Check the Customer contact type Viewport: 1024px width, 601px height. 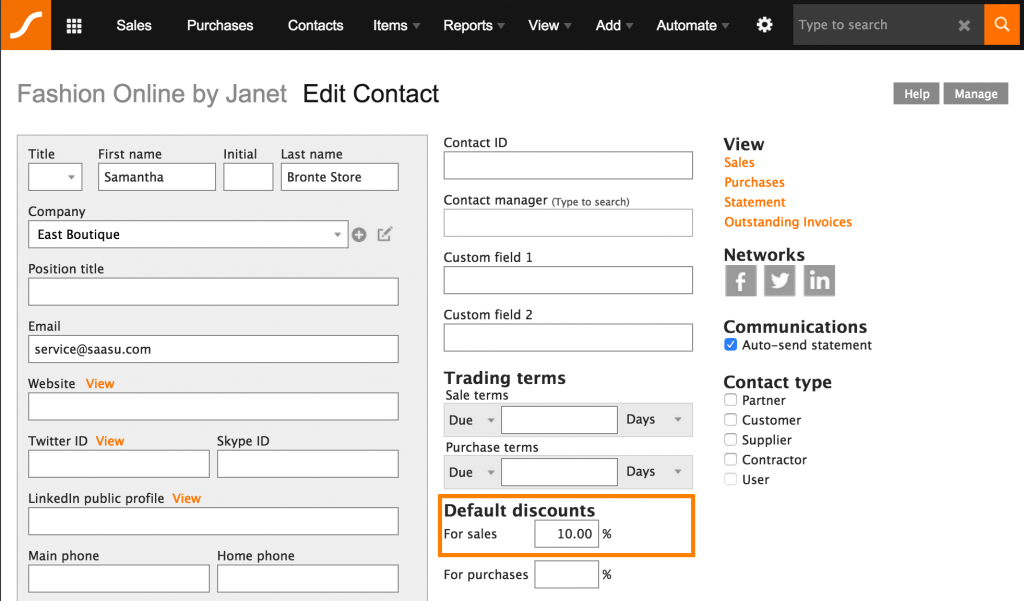coord(731,420)
